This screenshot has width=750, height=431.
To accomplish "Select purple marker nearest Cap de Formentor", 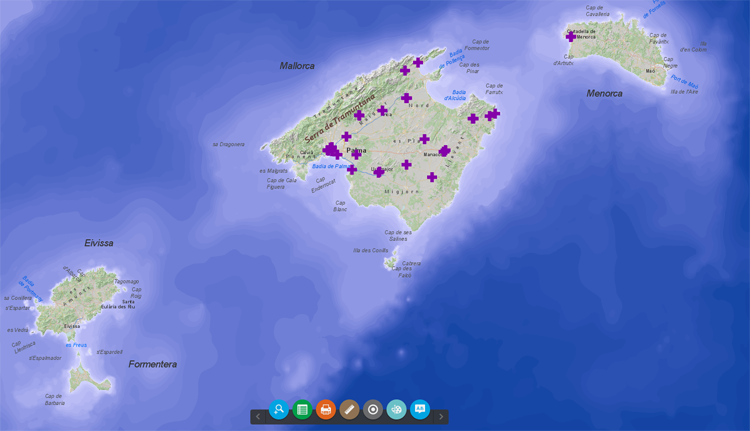I will point(418,63).
